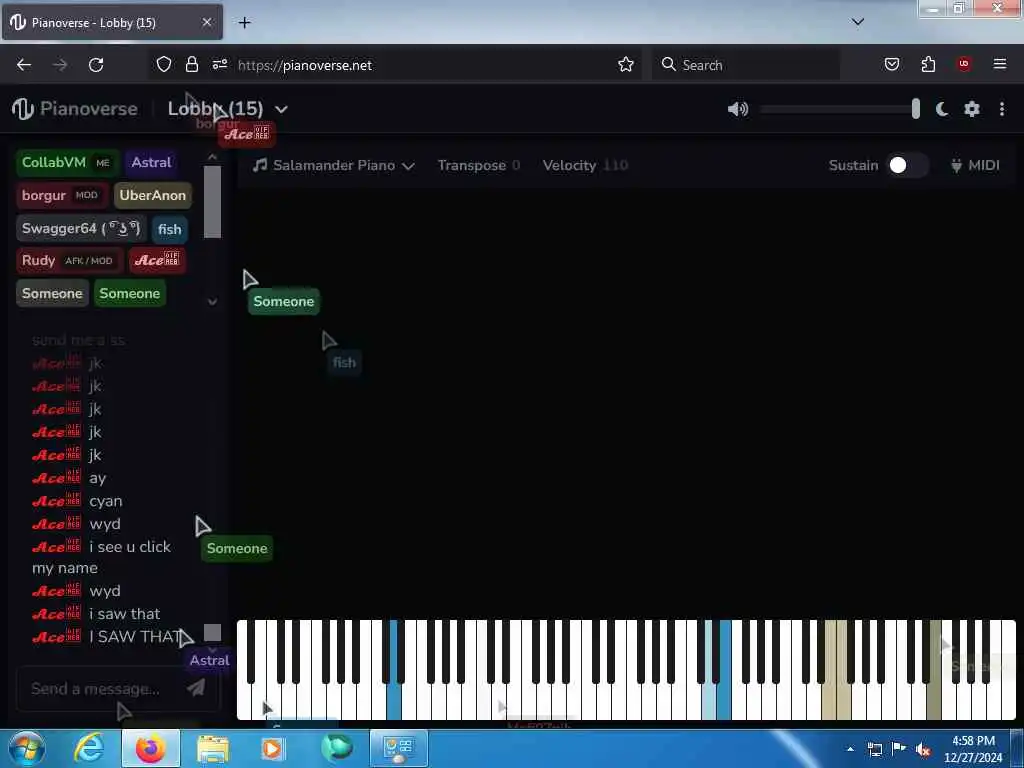Click the fish user tag in list
This screenshot has height=768, width=1024.
click(170, 229)
